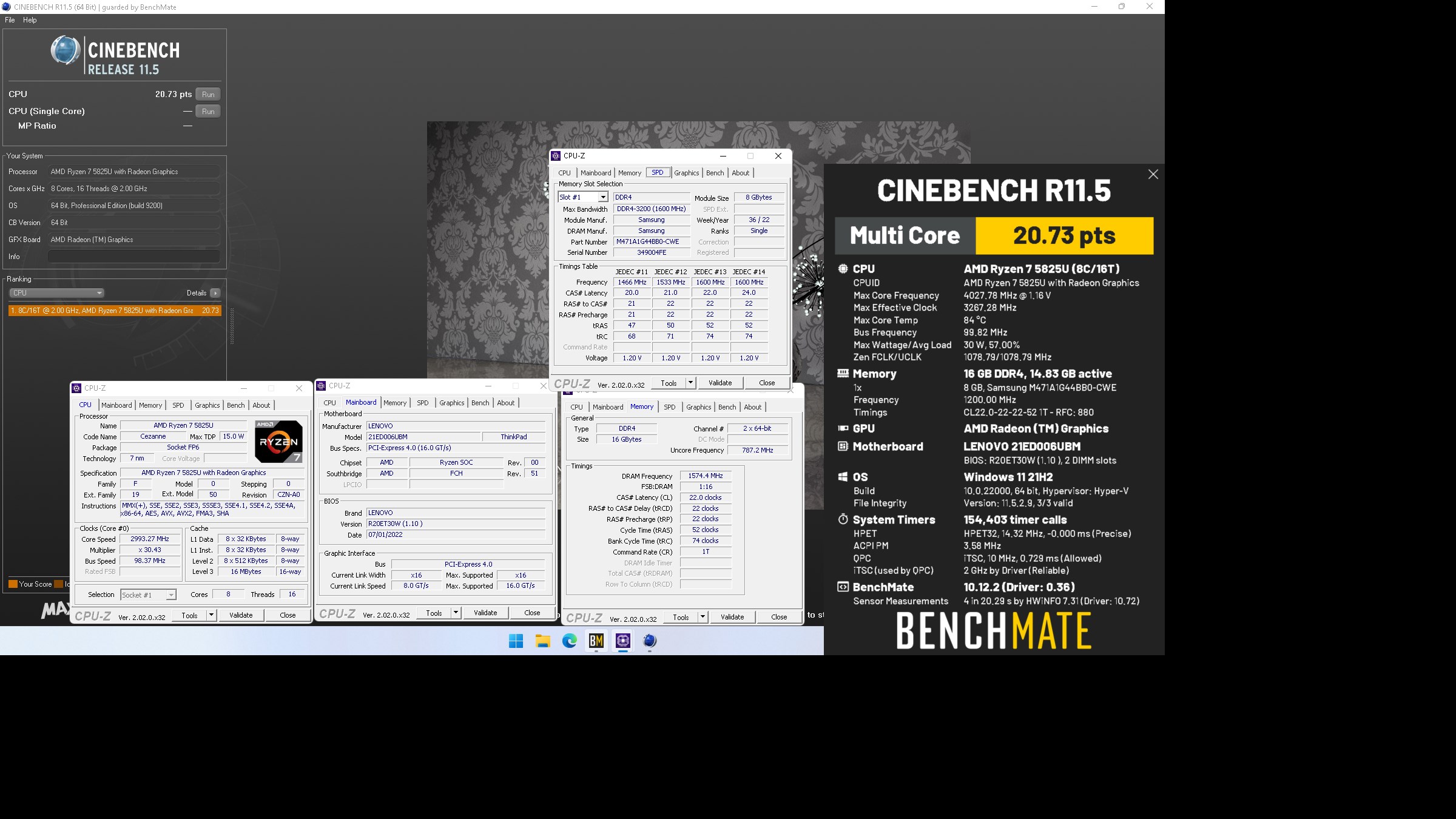This screenshot has height=819, width=1456.
Task: Switch to BenchMate via taskbar icon
Action: tap(596, 641)
